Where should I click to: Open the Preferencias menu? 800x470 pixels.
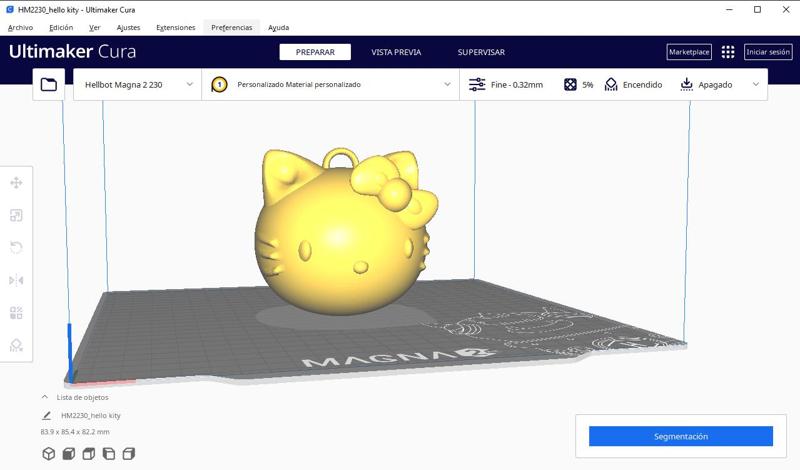[x=232, y=28]
